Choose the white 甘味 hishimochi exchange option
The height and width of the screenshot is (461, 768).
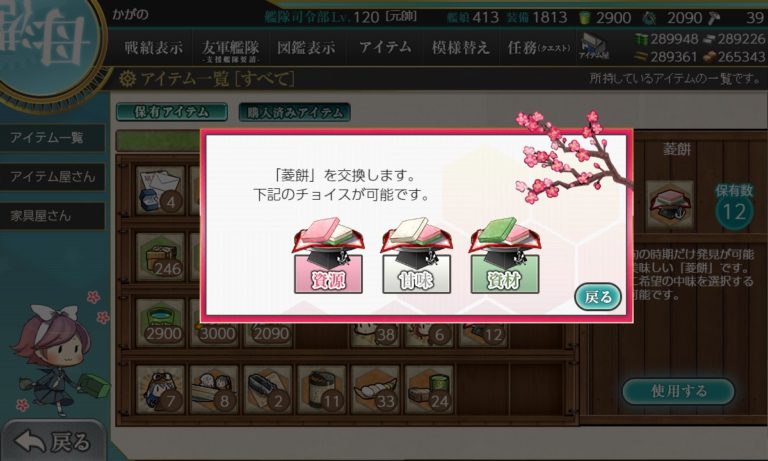(416, 256)
